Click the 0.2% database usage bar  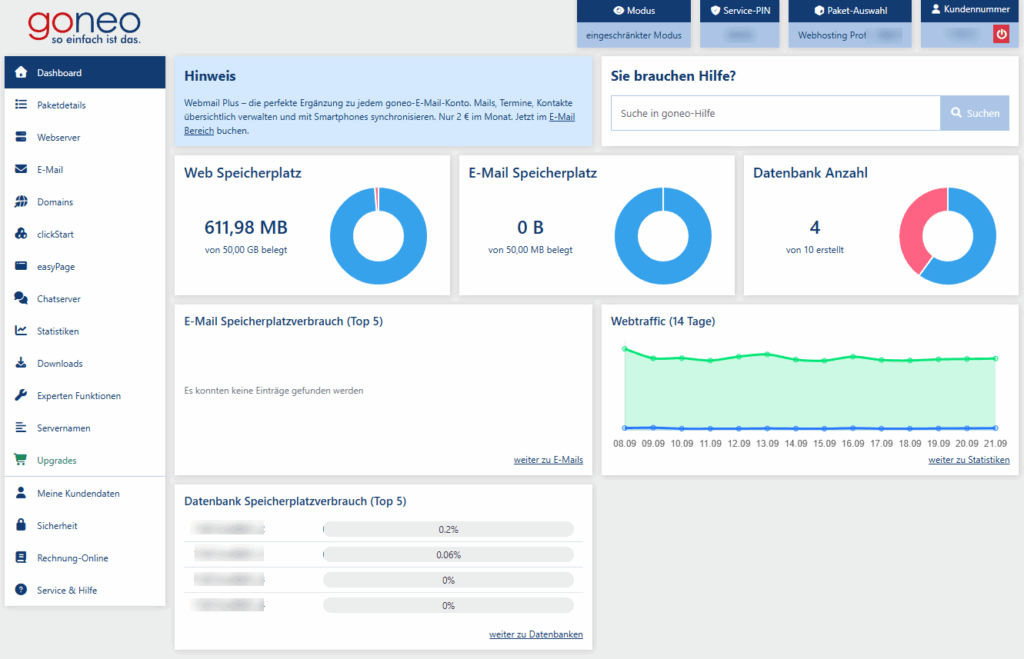[x=448, y=529]
